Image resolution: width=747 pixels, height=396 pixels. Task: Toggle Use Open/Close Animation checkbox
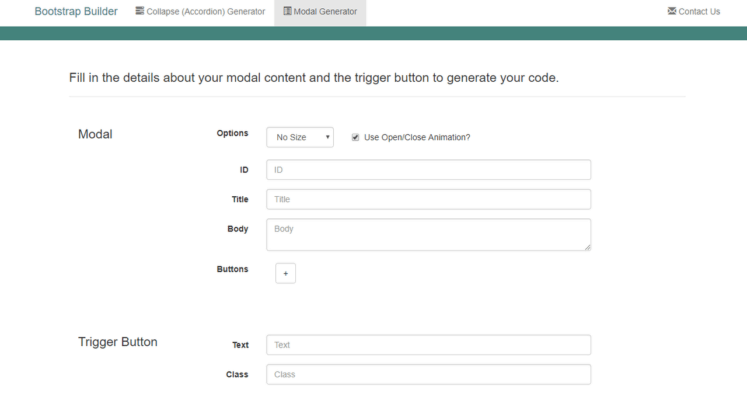pos(355,137)
